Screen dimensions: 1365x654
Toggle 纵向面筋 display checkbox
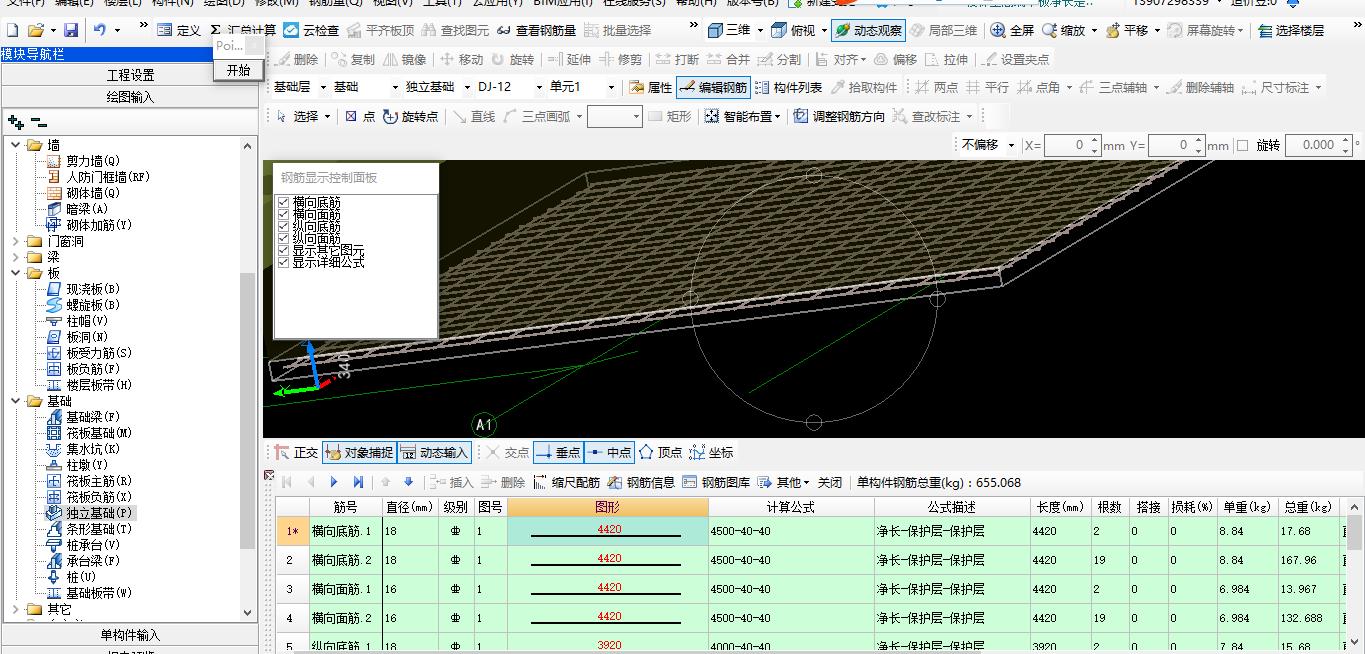point(283,238)
